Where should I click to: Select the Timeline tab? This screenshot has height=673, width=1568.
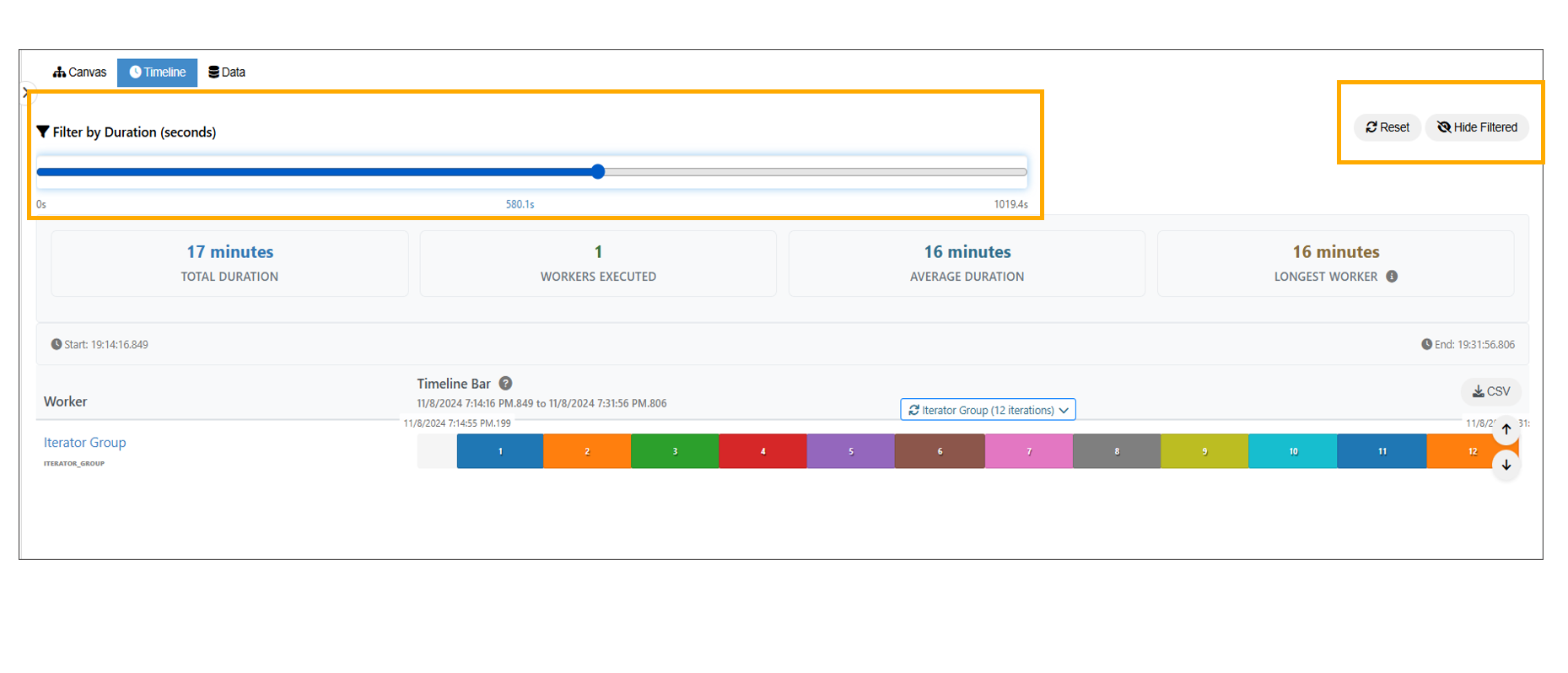click(157, 73)
